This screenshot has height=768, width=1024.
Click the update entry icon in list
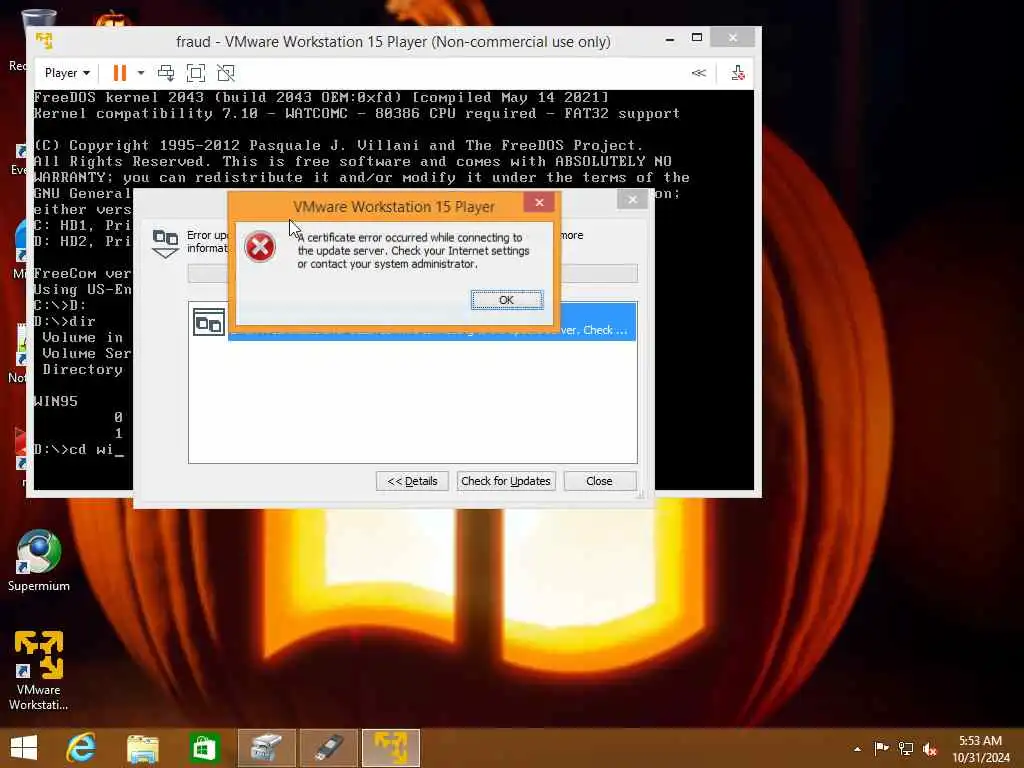click(x=209, y=323)
